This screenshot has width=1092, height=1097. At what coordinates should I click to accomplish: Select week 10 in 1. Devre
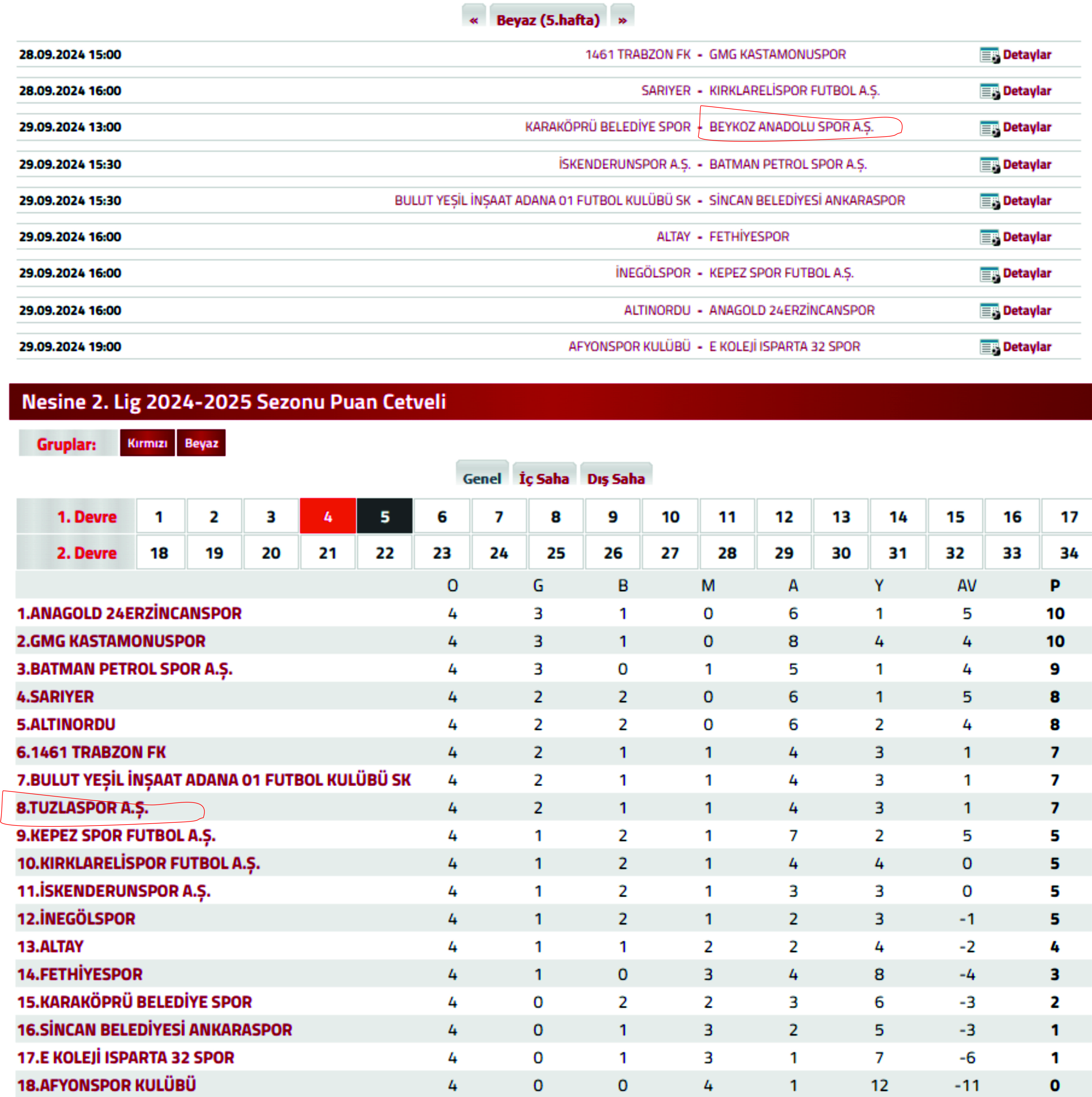click(x=670, y=516)
